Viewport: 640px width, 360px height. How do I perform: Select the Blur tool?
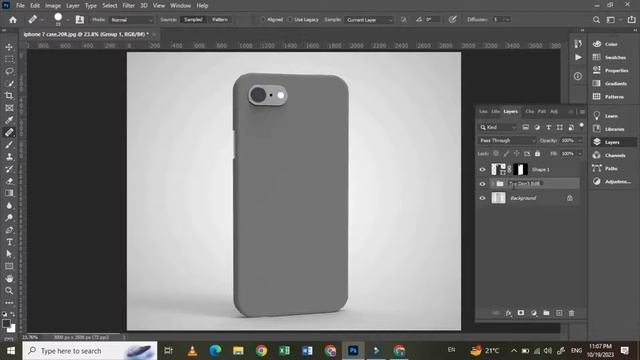point(9,205)
